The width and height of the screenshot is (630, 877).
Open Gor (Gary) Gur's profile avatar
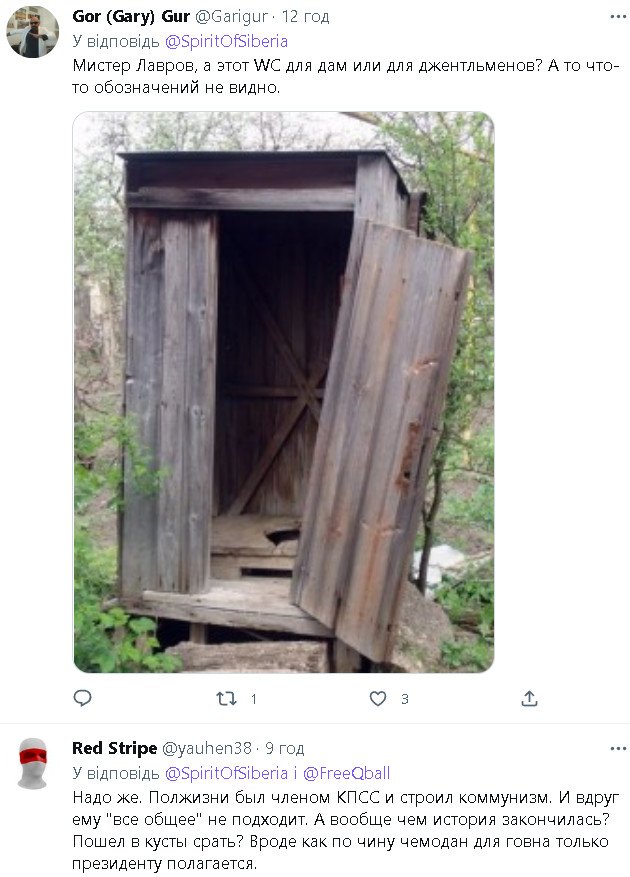[x=32, y=32]
